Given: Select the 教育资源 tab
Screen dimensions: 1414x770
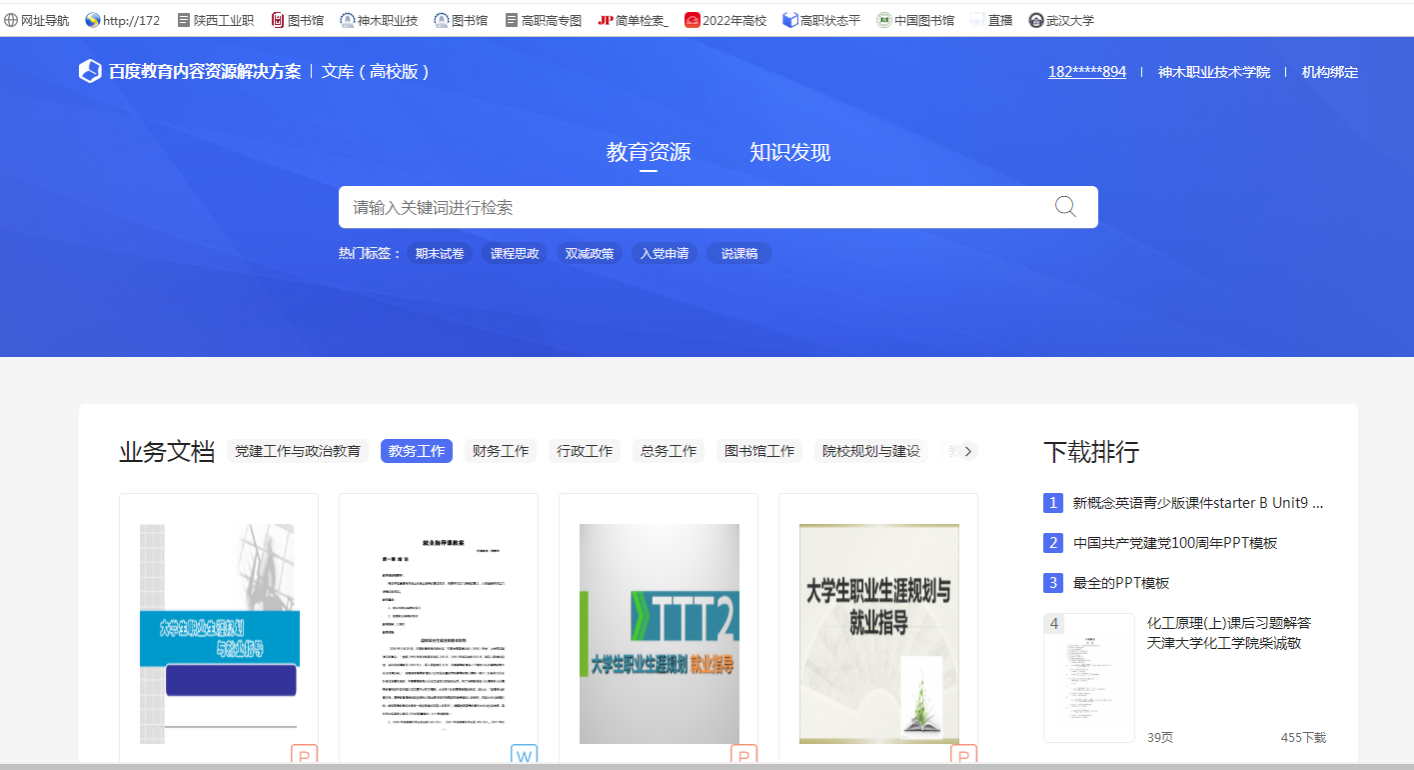Looking at the screenshot, I should 648,152.
